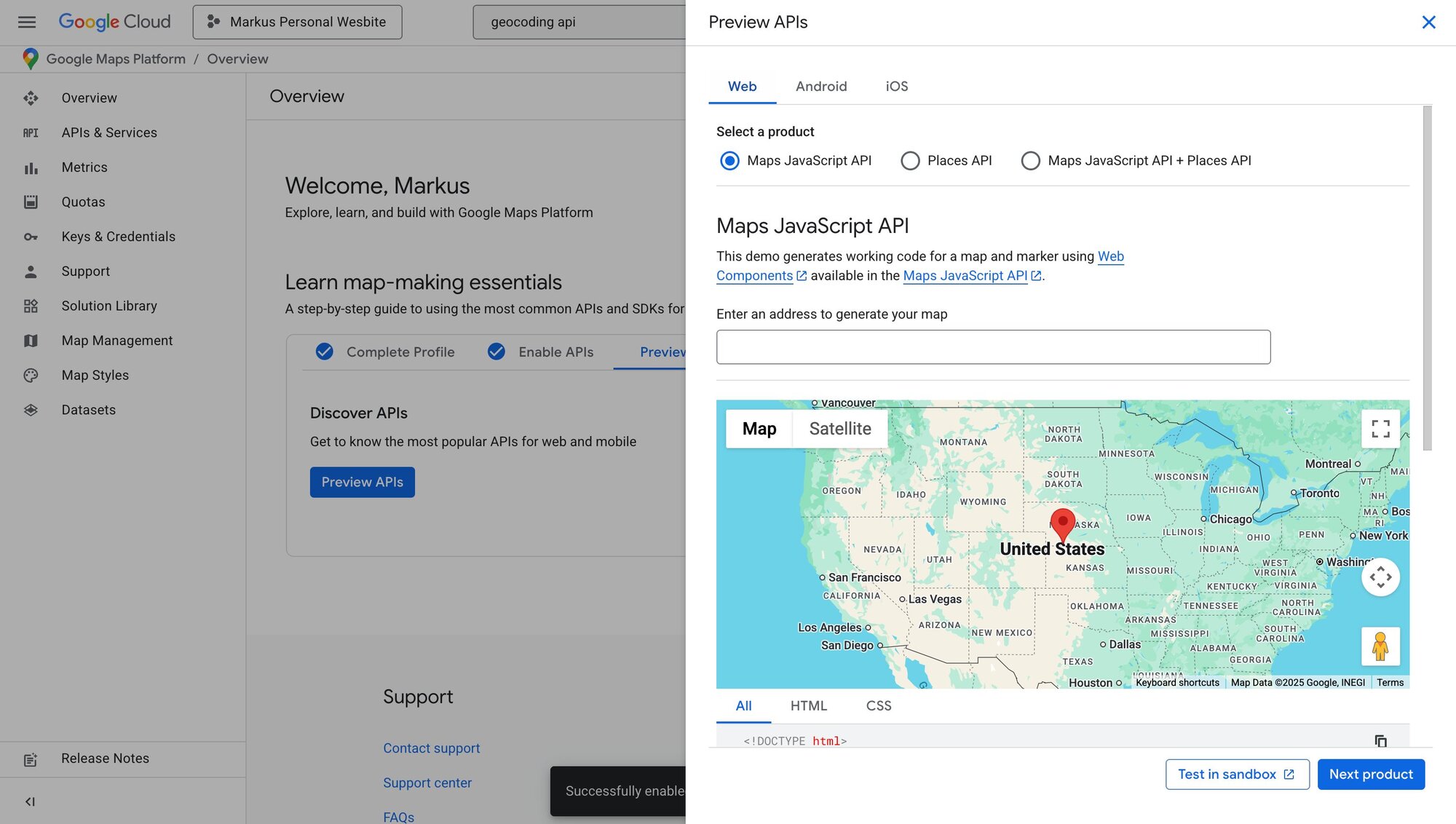Open the hamburger navigation menu
Viewport: 1456px width, 824px height.
pyautogui.click(x=27, y=22)
